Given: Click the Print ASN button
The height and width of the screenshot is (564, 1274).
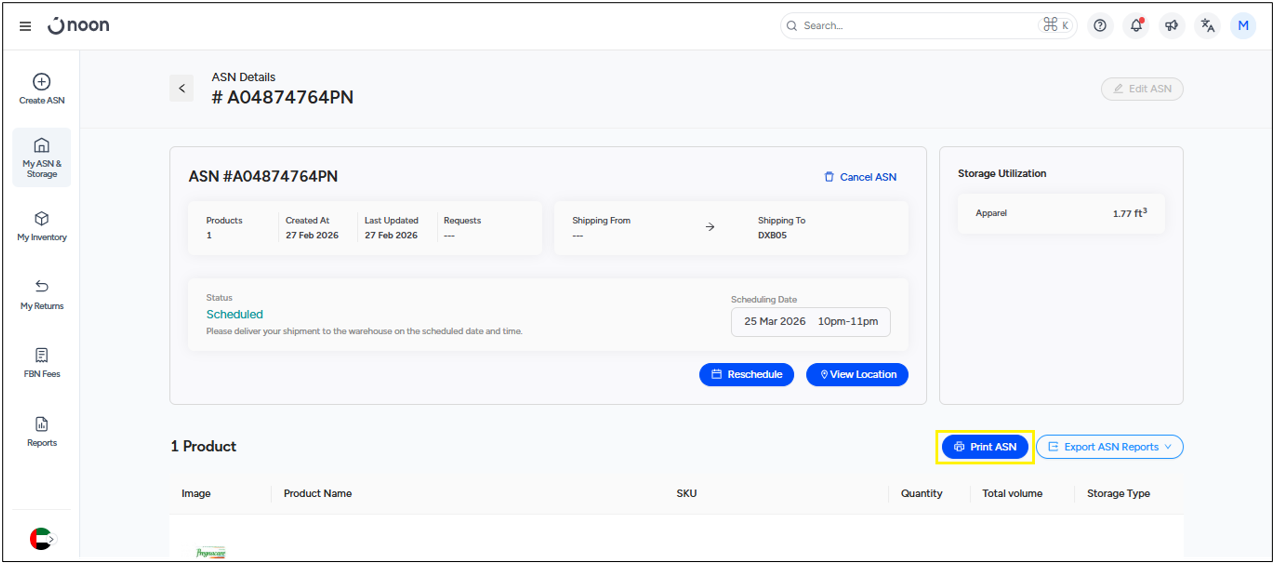Looking at the screenshot, I should tap(985, 447).
